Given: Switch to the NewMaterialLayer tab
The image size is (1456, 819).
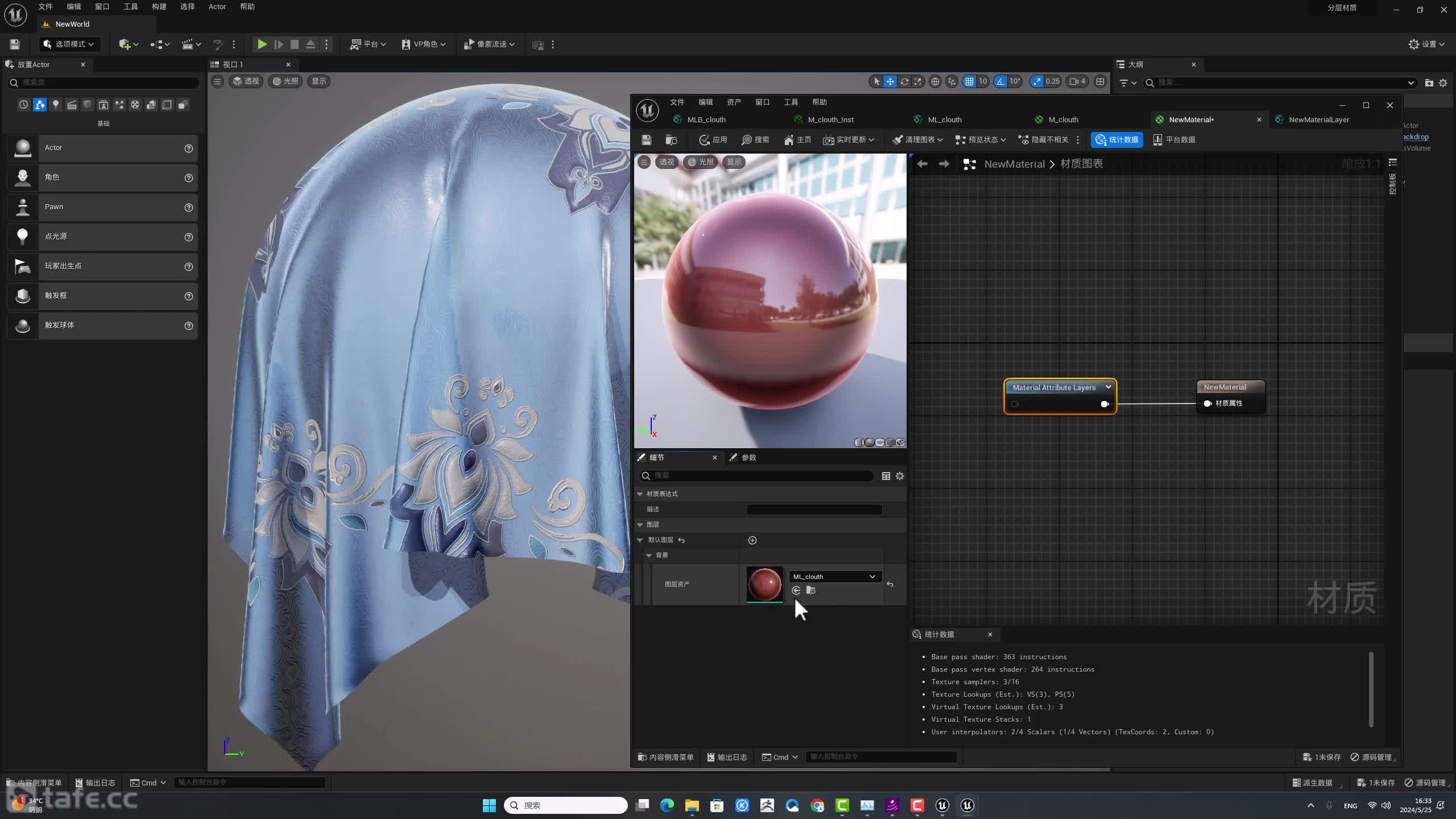Looking at the screenshot, I should coord(1319,119).
